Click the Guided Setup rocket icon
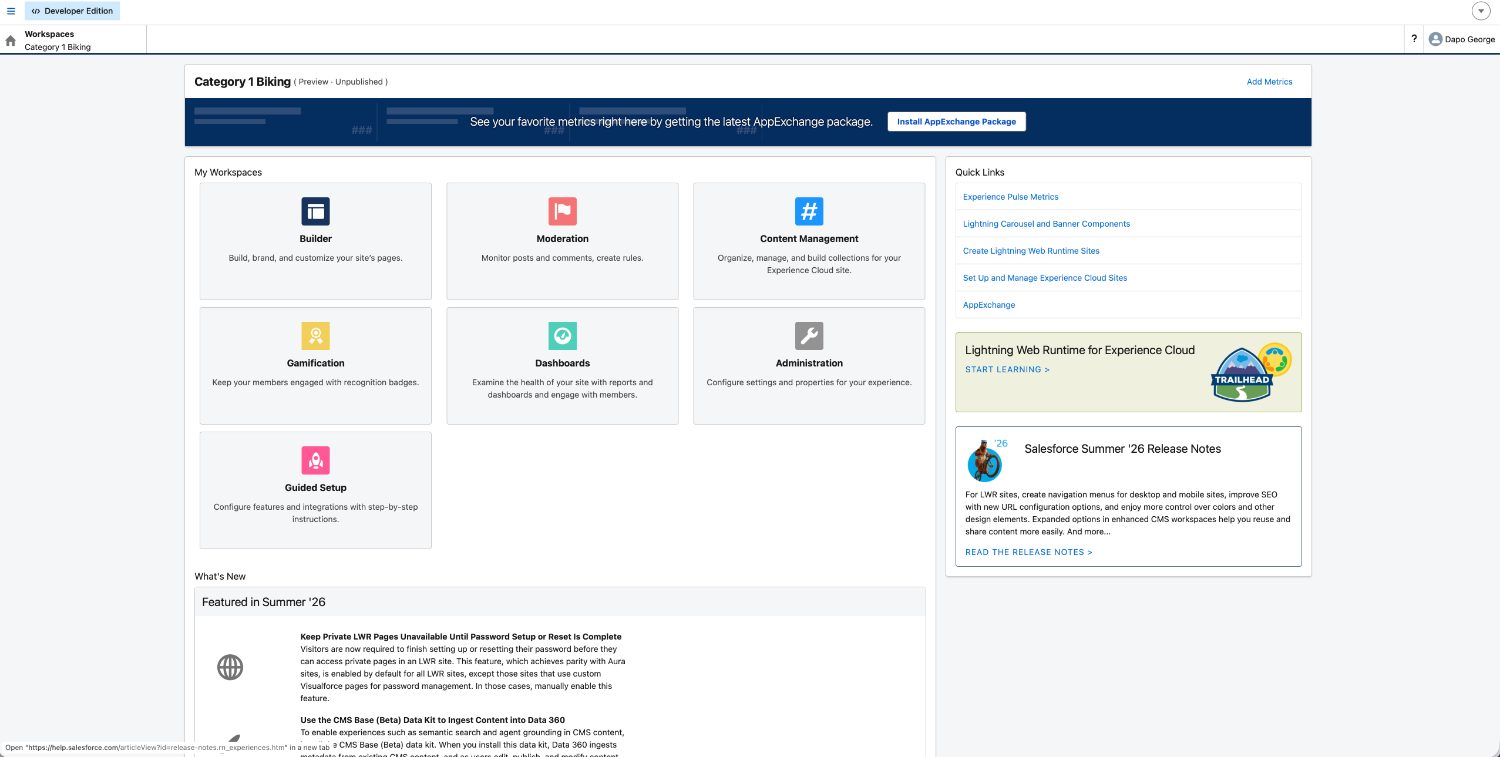 click(x=316, y=460)
